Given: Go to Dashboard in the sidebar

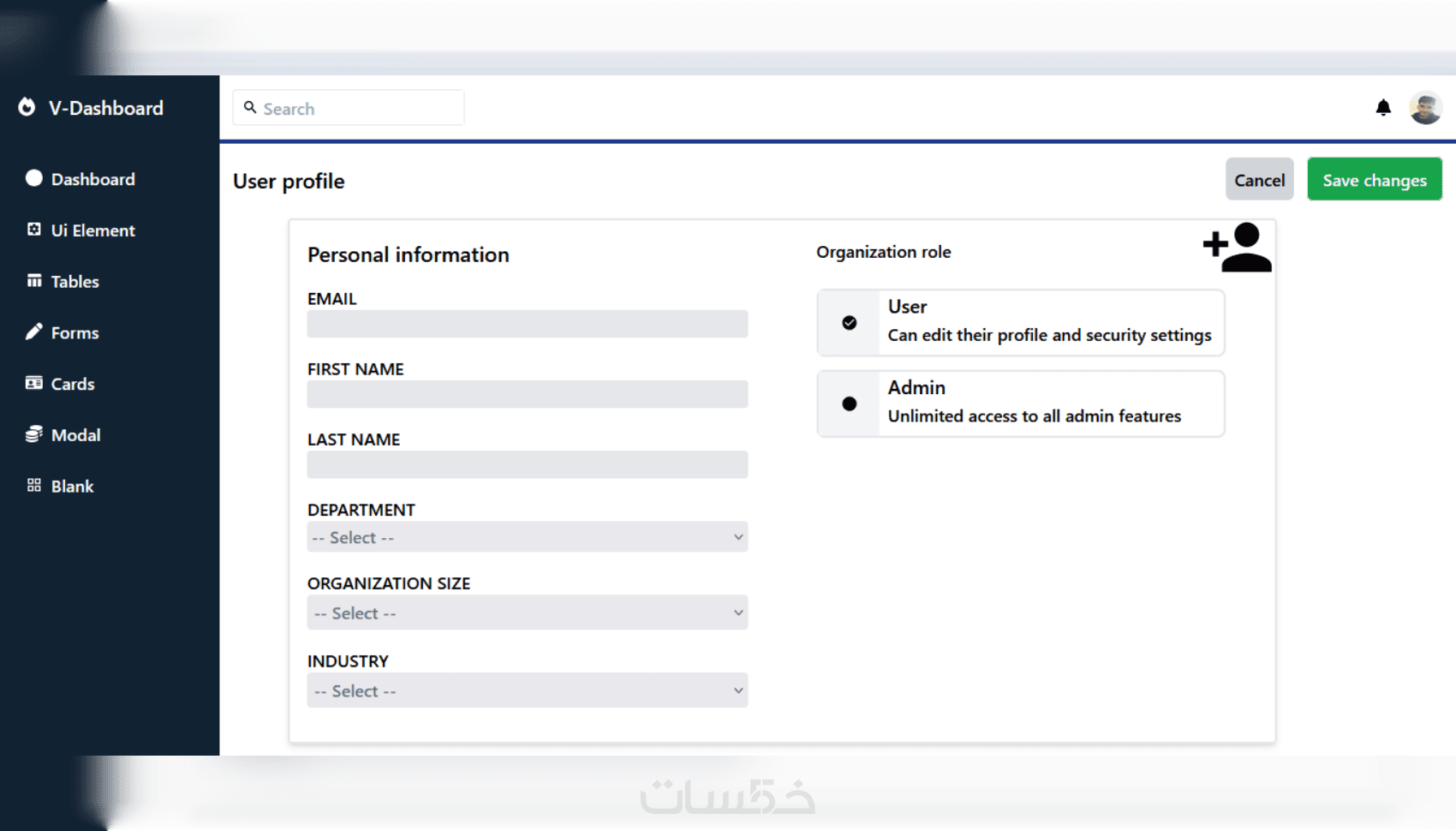Looking at the screenshot, I should pyautogui.click(x=92, y=179).
